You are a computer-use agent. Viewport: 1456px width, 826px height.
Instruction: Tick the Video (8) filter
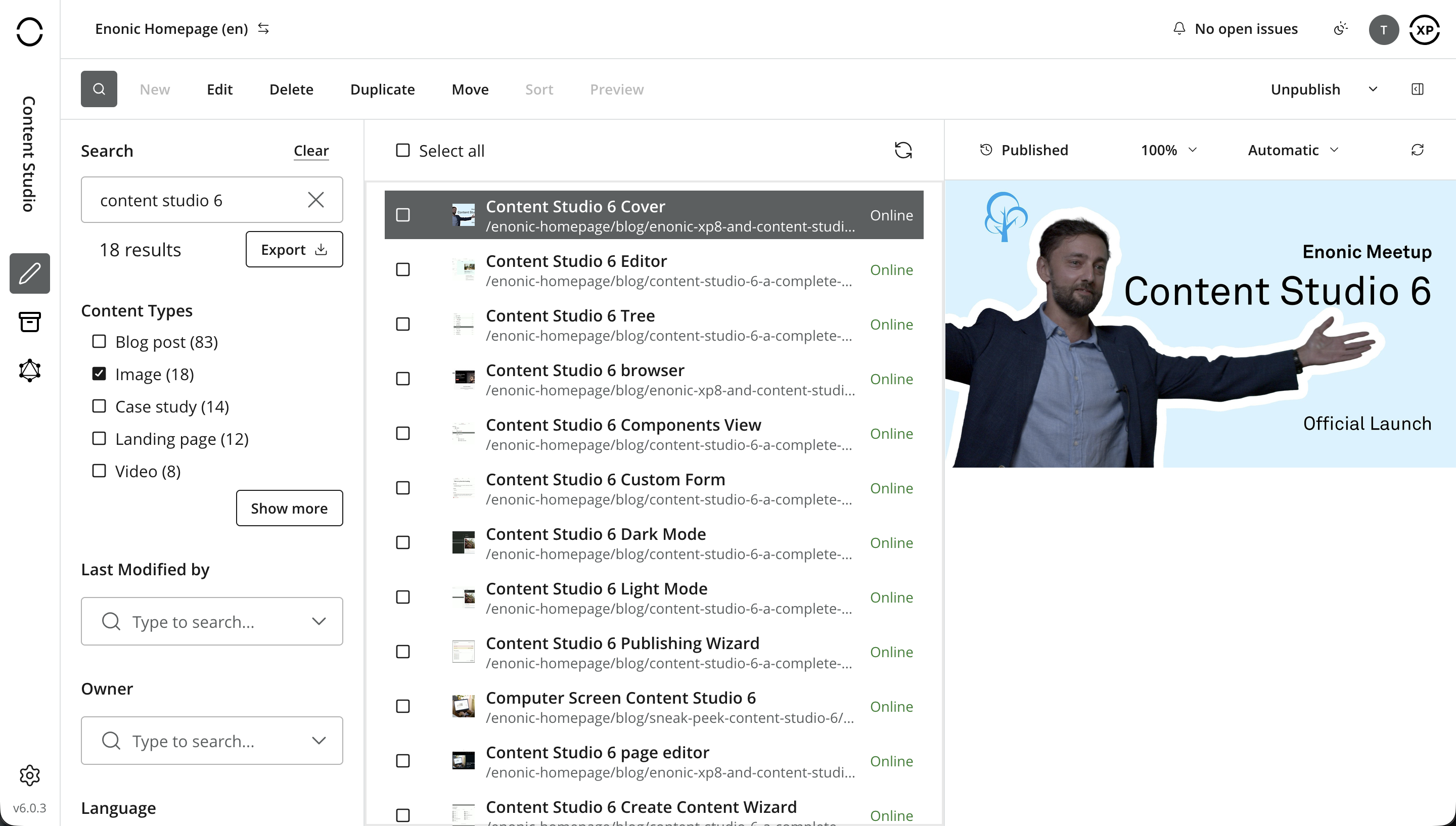click(99, 471)
